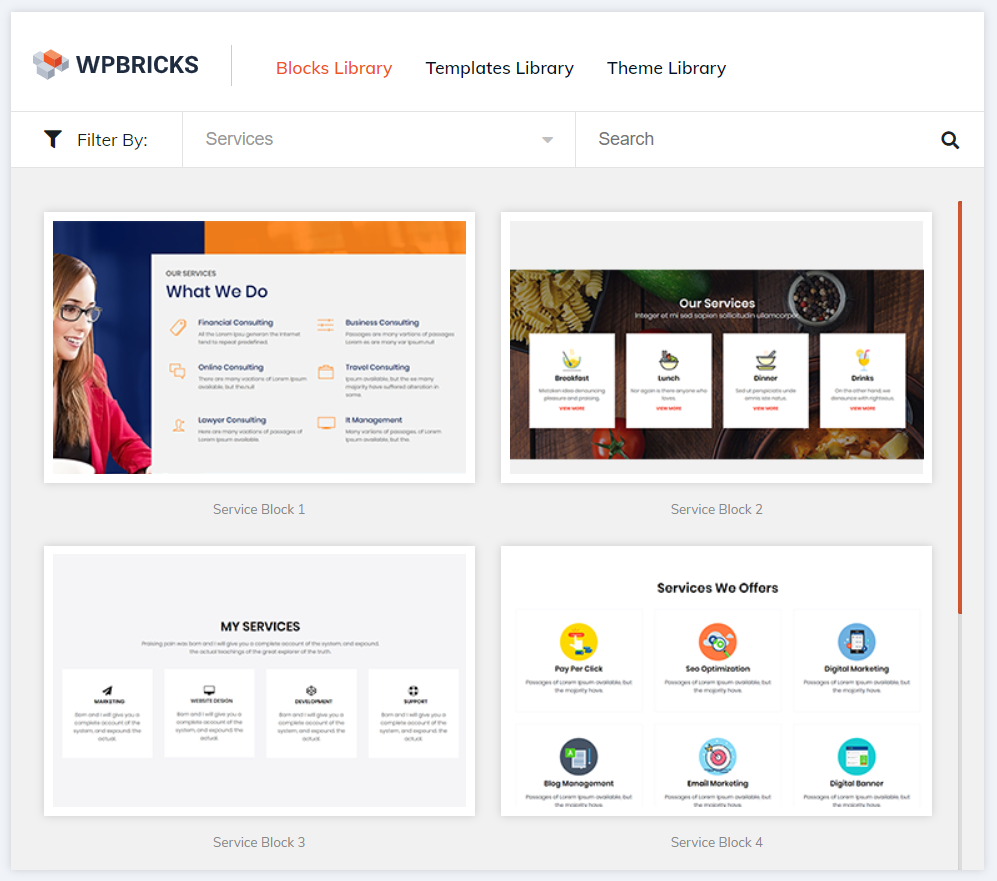Click the filter funnel icon
The width and height of the screenshot is (997, 881).
(x=53, y=139)
